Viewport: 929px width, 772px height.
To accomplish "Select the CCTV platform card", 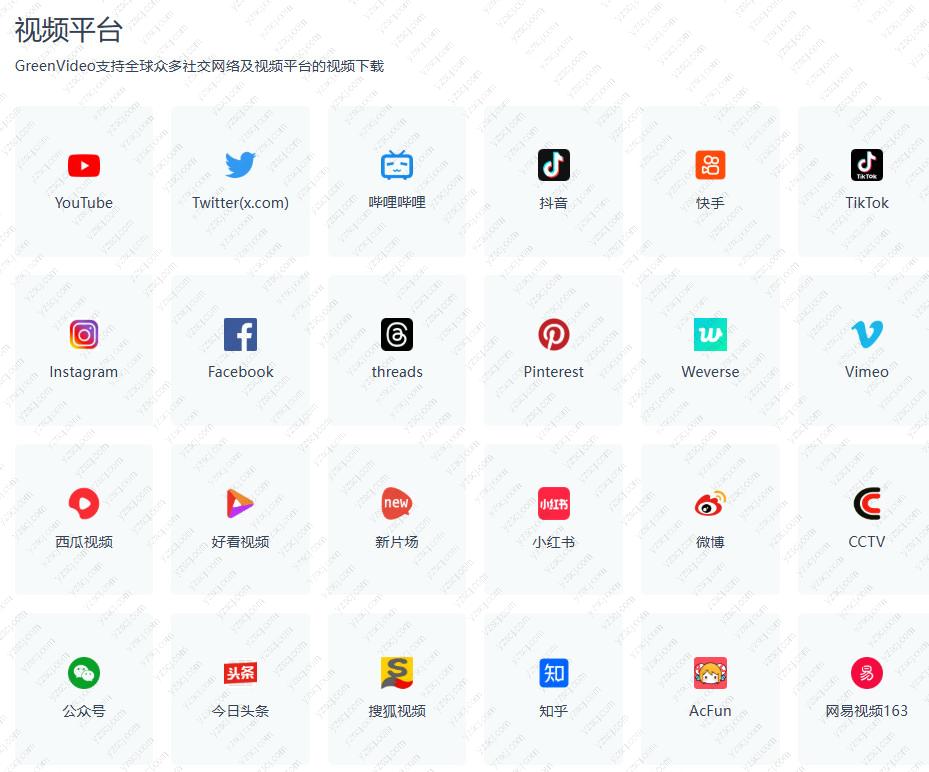I will click(x=863, y=519).
